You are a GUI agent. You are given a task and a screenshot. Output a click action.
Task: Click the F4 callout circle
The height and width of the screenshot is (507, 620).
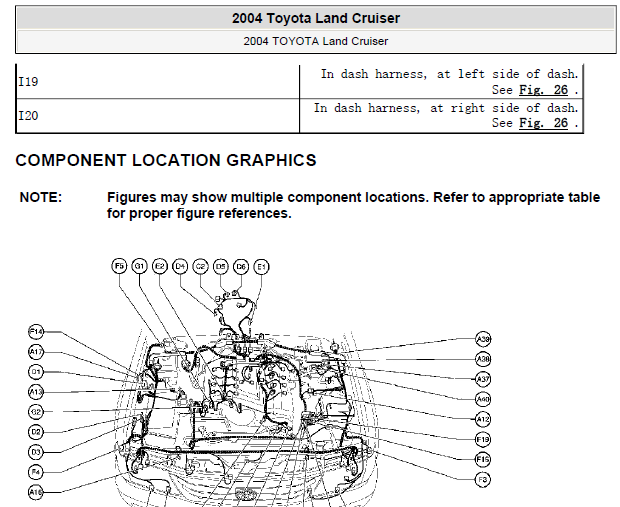[x=36, y=472]
